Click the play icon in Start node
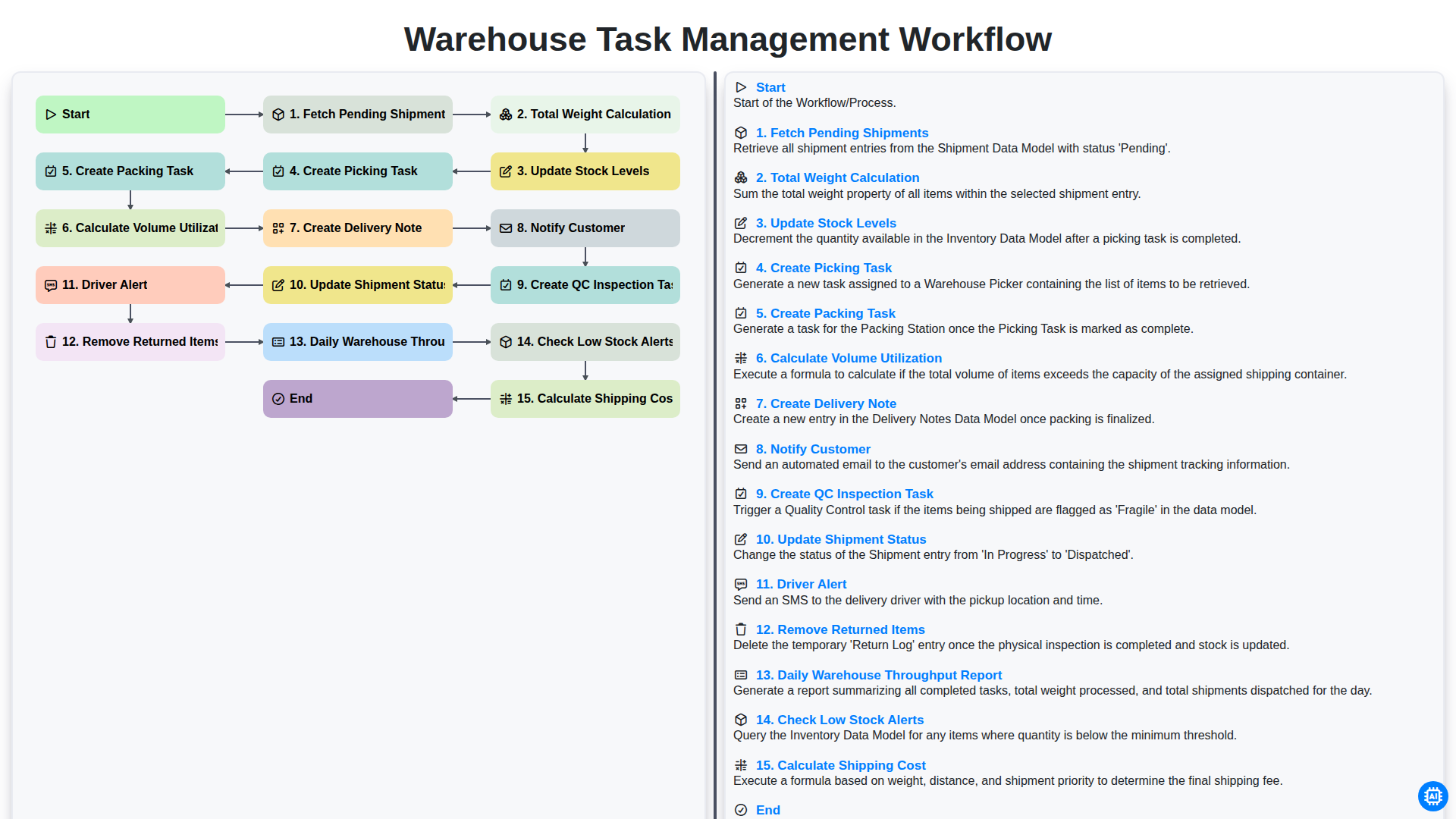The image size is (1456, 819). (51, 115)
